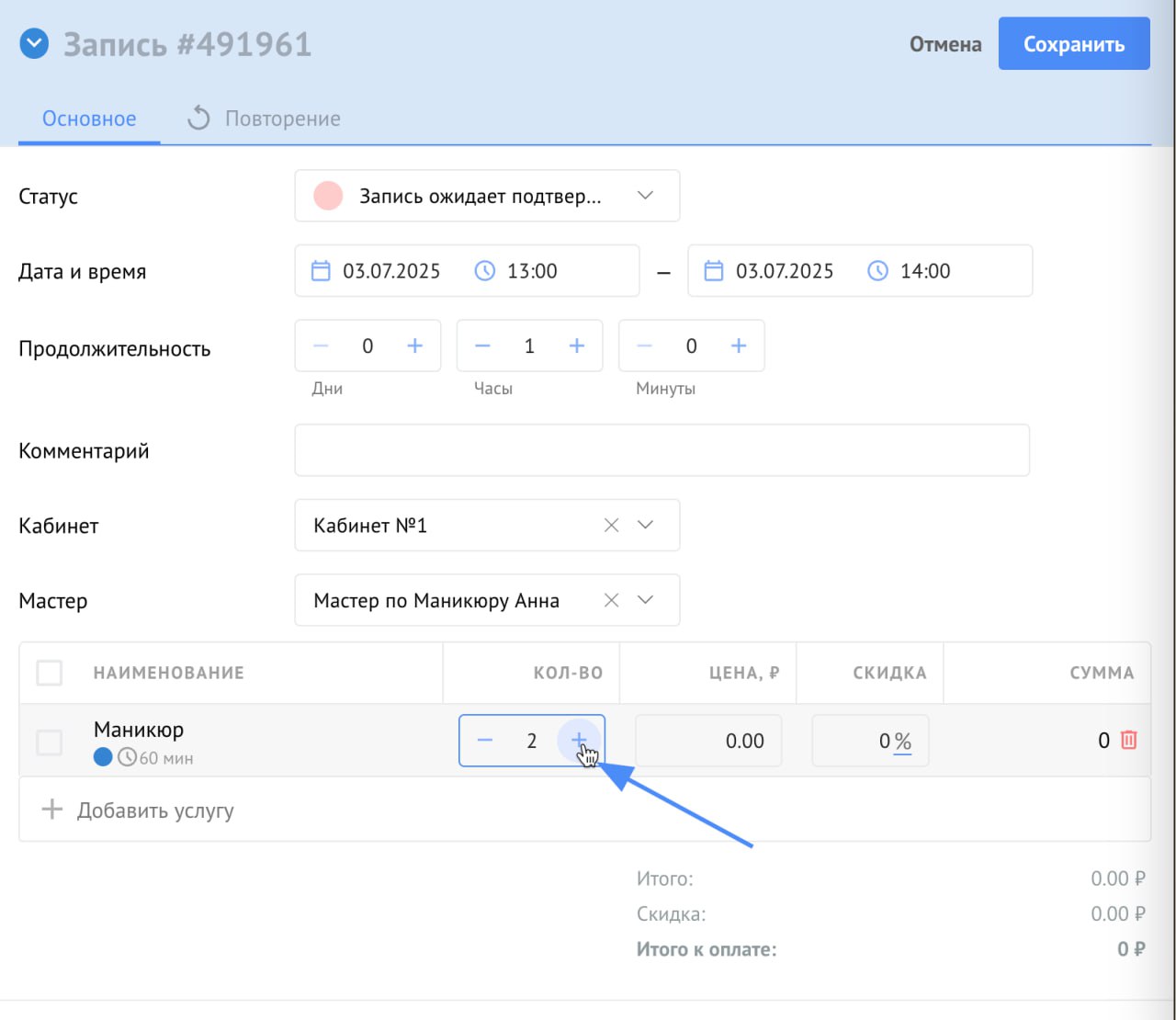Check the Маникюр row checkbox

tap(50, 742)
